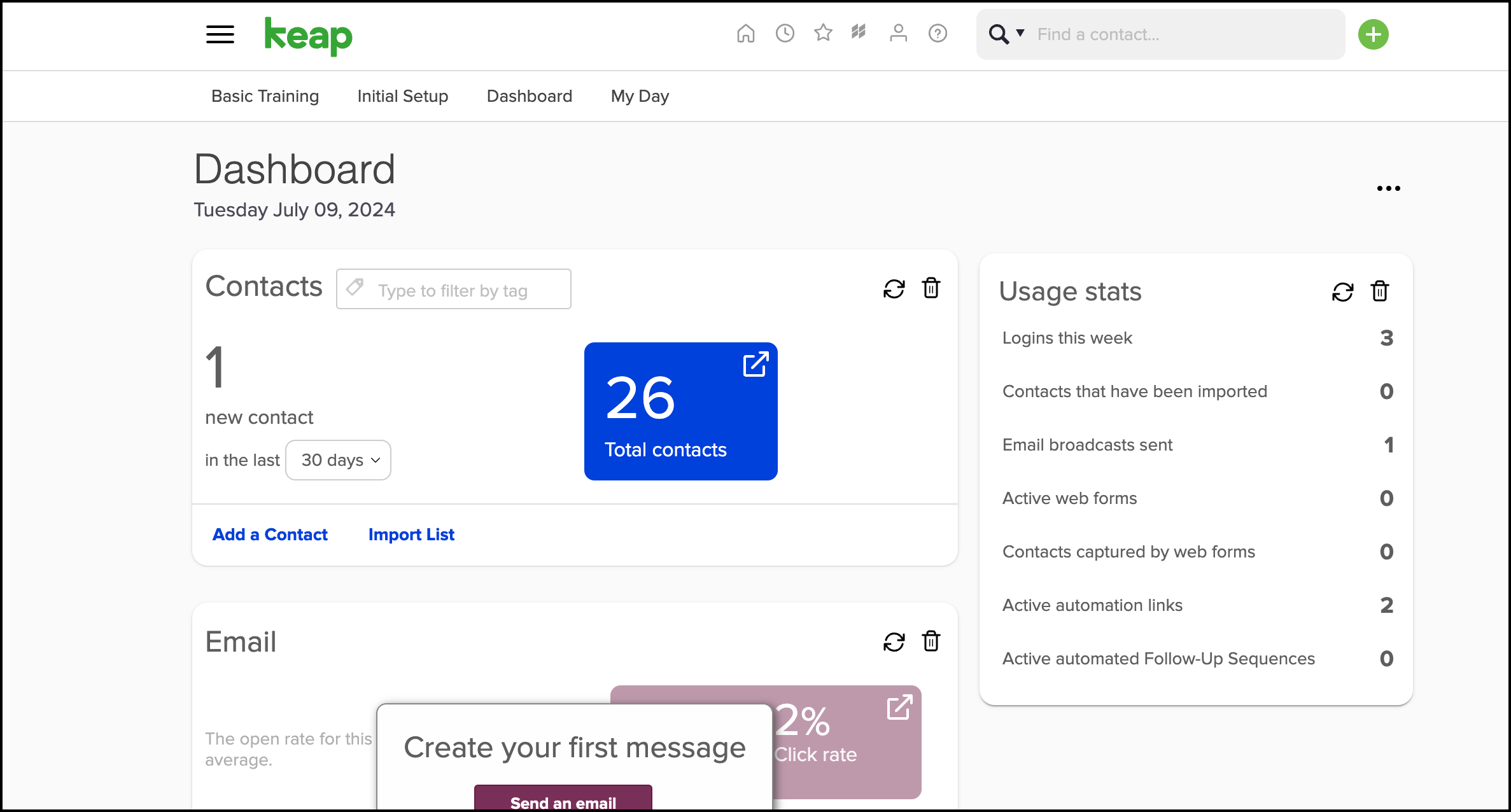Open the blue Total contacts tile

click(x=680, y=411)
